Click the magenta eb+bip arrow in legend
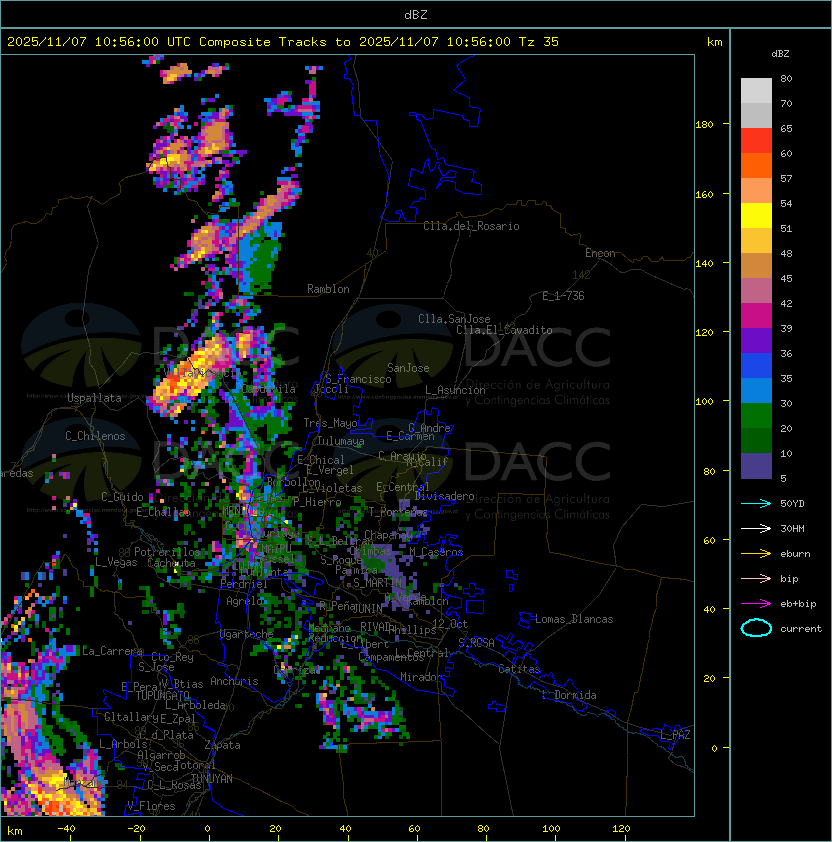 tap(756, 604)
